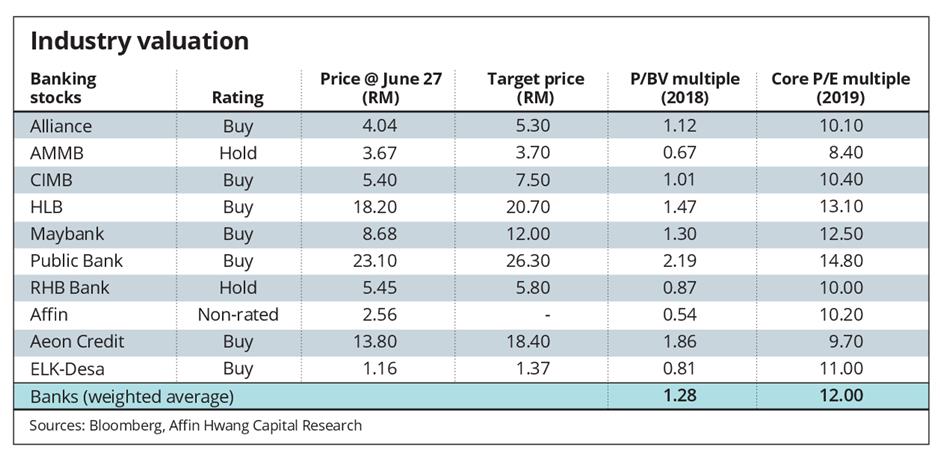Screen dimensions: 940x458
Task: Click HLB's price of 18.20
Action: (x=379, y=207)
